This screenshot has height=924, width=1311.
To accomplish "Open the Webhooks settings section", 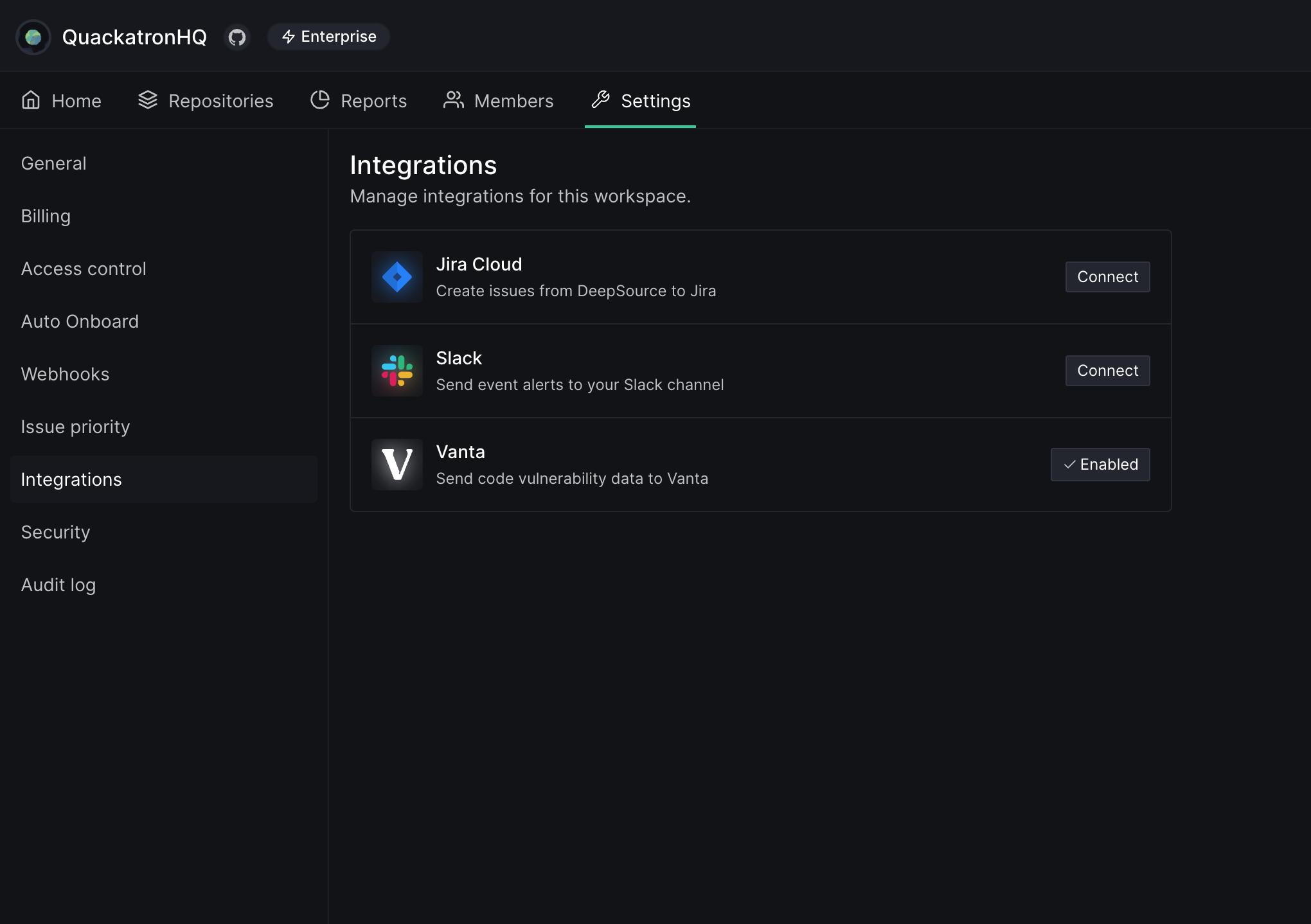I will pyautogui.click(x=65, y=374).
